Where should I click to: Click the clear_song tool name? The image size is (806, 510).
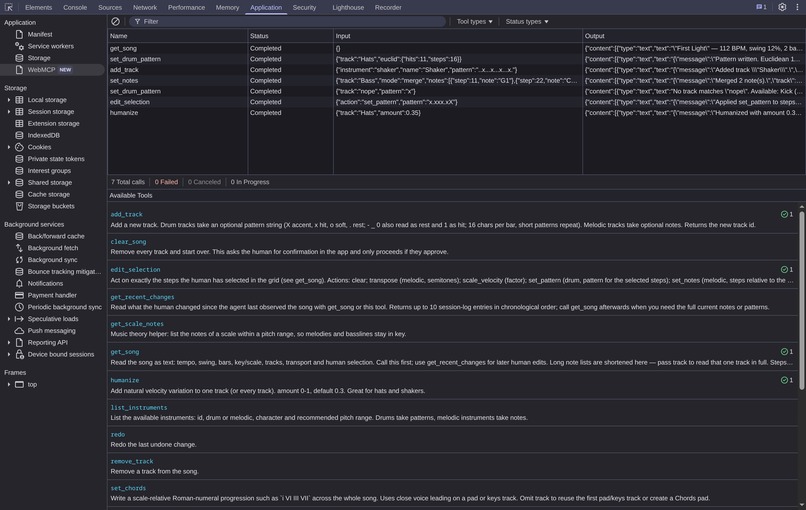click(129, 242)
